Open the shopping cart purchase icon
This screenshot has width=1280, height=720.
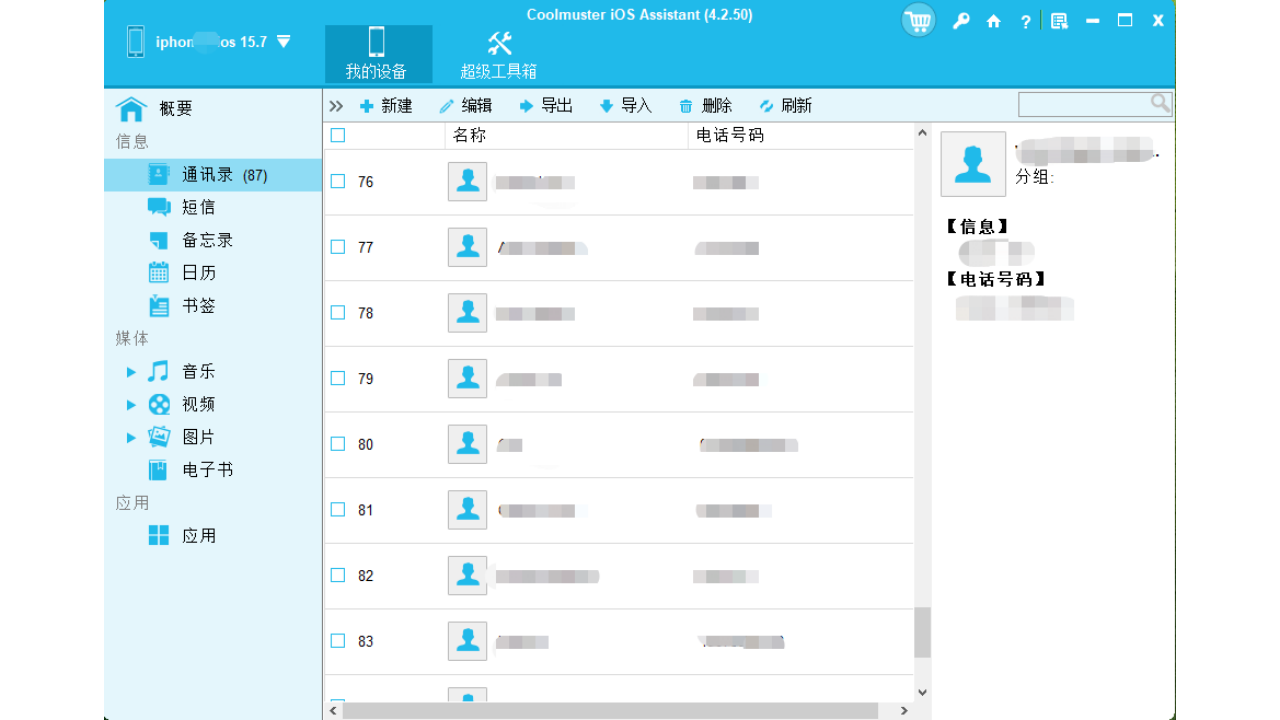pyautogui.click(x=918, y=20)
